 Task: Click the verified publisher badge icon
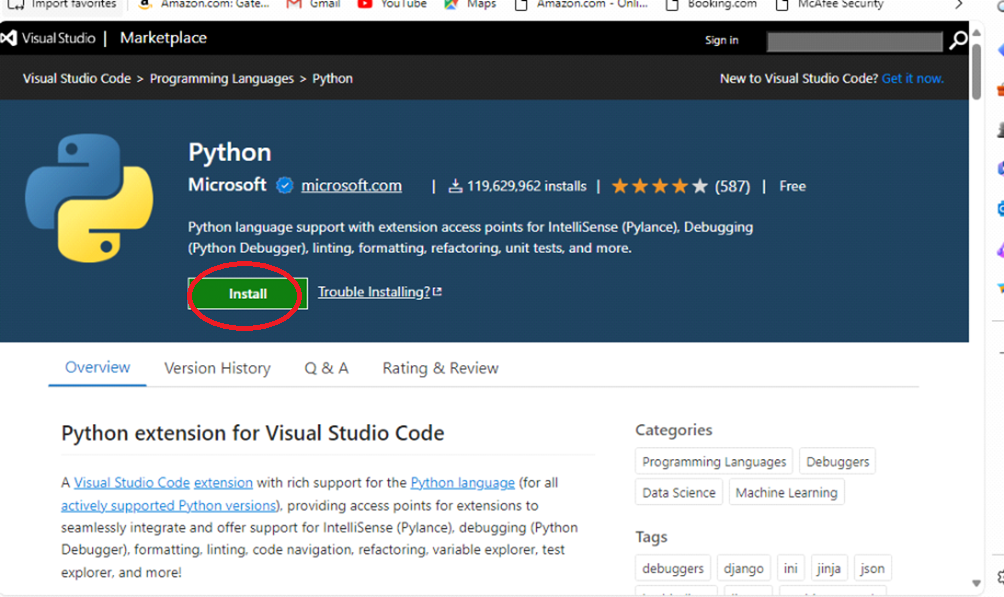pyautogui.click(x=284, y=186)
